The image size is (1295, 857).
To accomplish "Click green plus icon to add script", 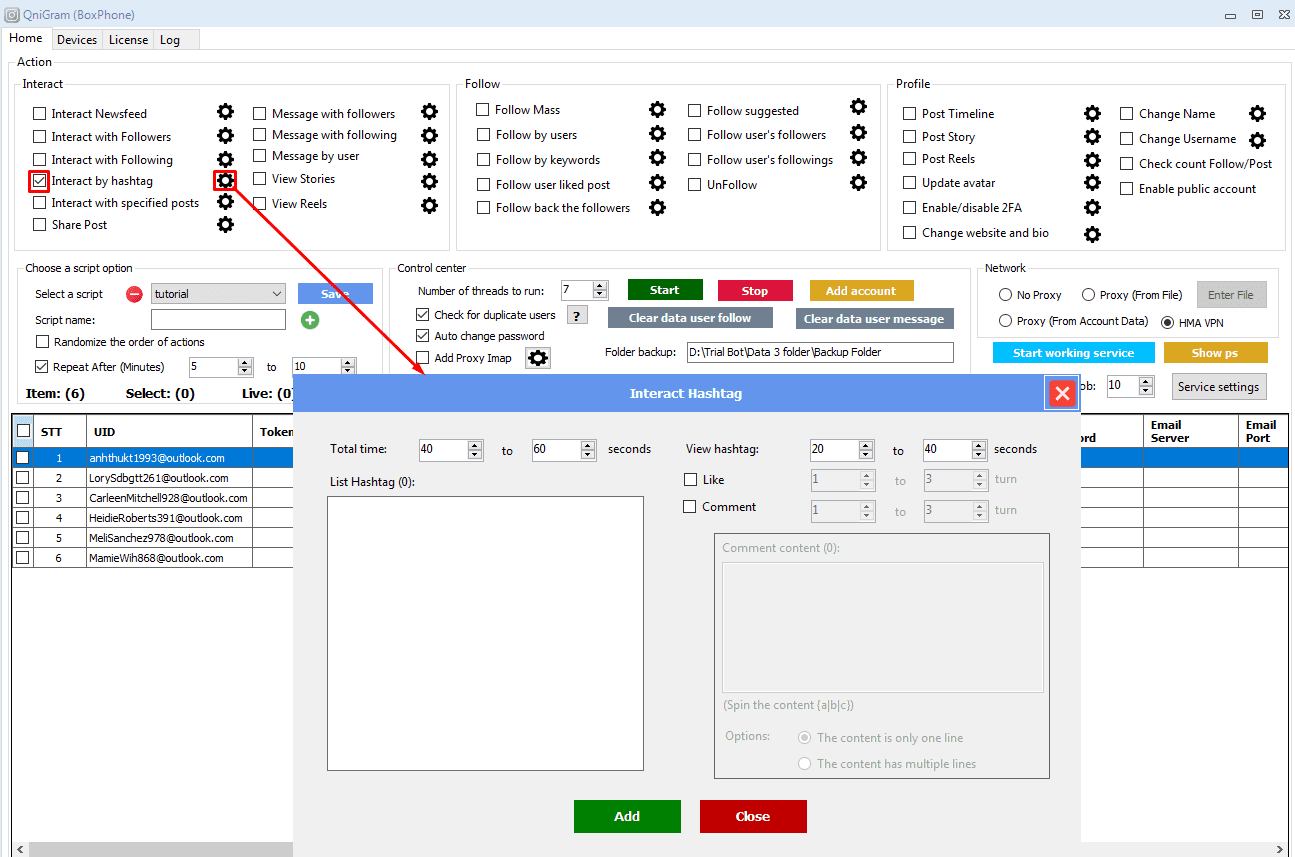I will 310,320.
